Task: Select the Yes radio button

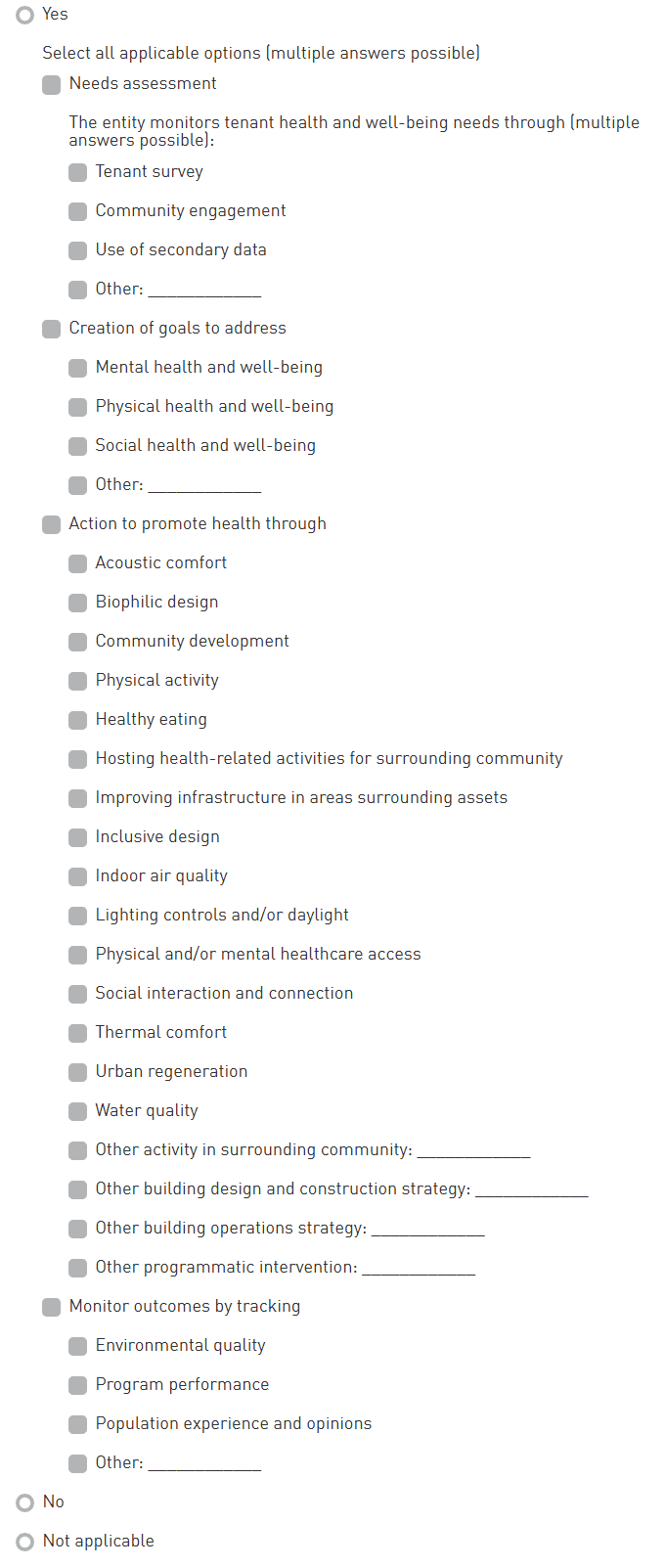Action: click(x=25, y=16)
